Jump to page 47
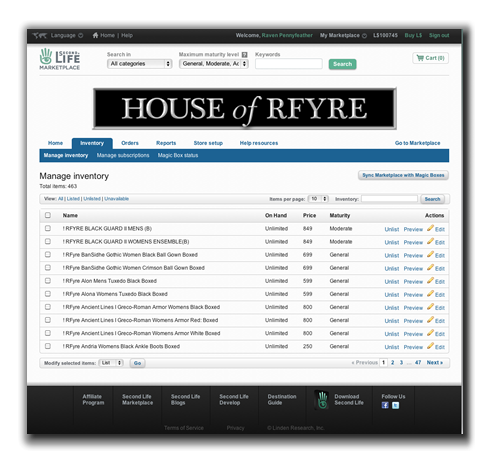 (418, 362)
